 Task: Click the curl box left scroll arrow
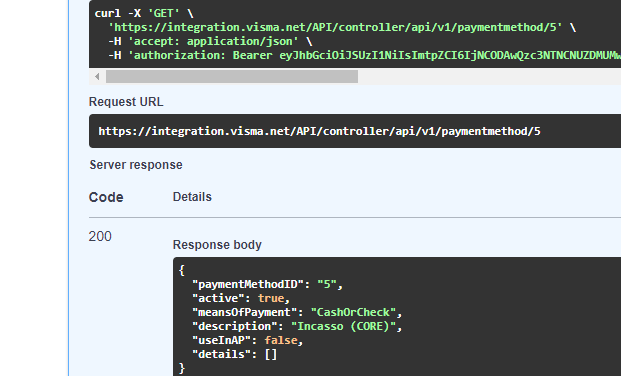click(97, 76)
